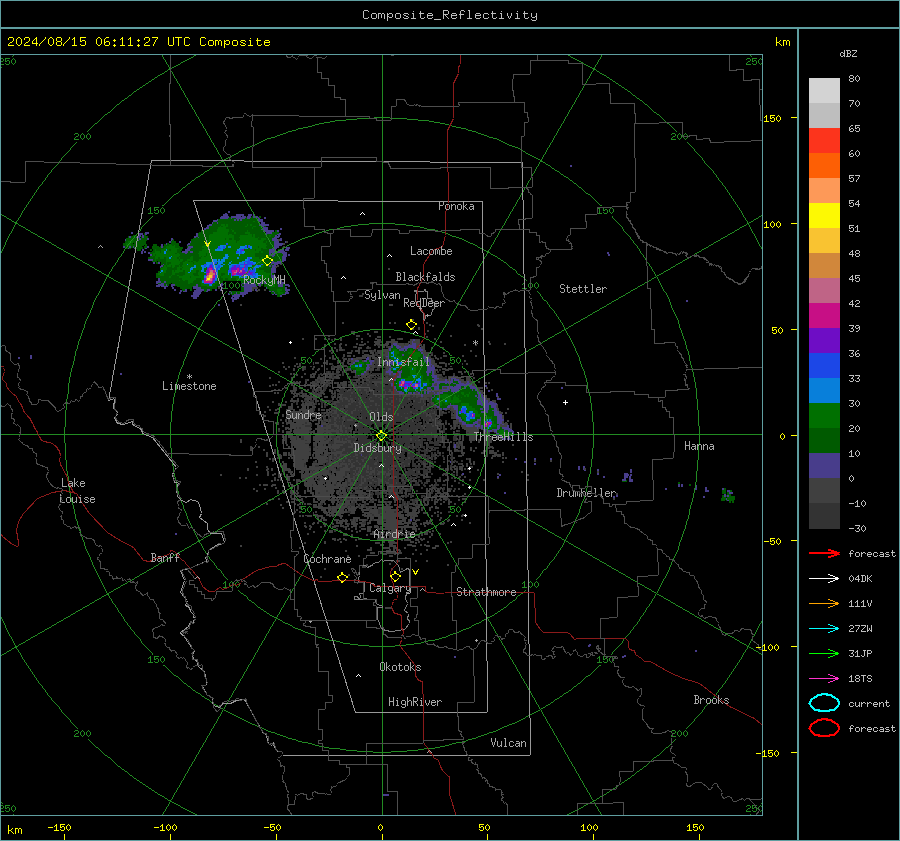Click the yellow diamond marker beside RockyMH
The width and height of the screenshot is (900, 841).
267,261
